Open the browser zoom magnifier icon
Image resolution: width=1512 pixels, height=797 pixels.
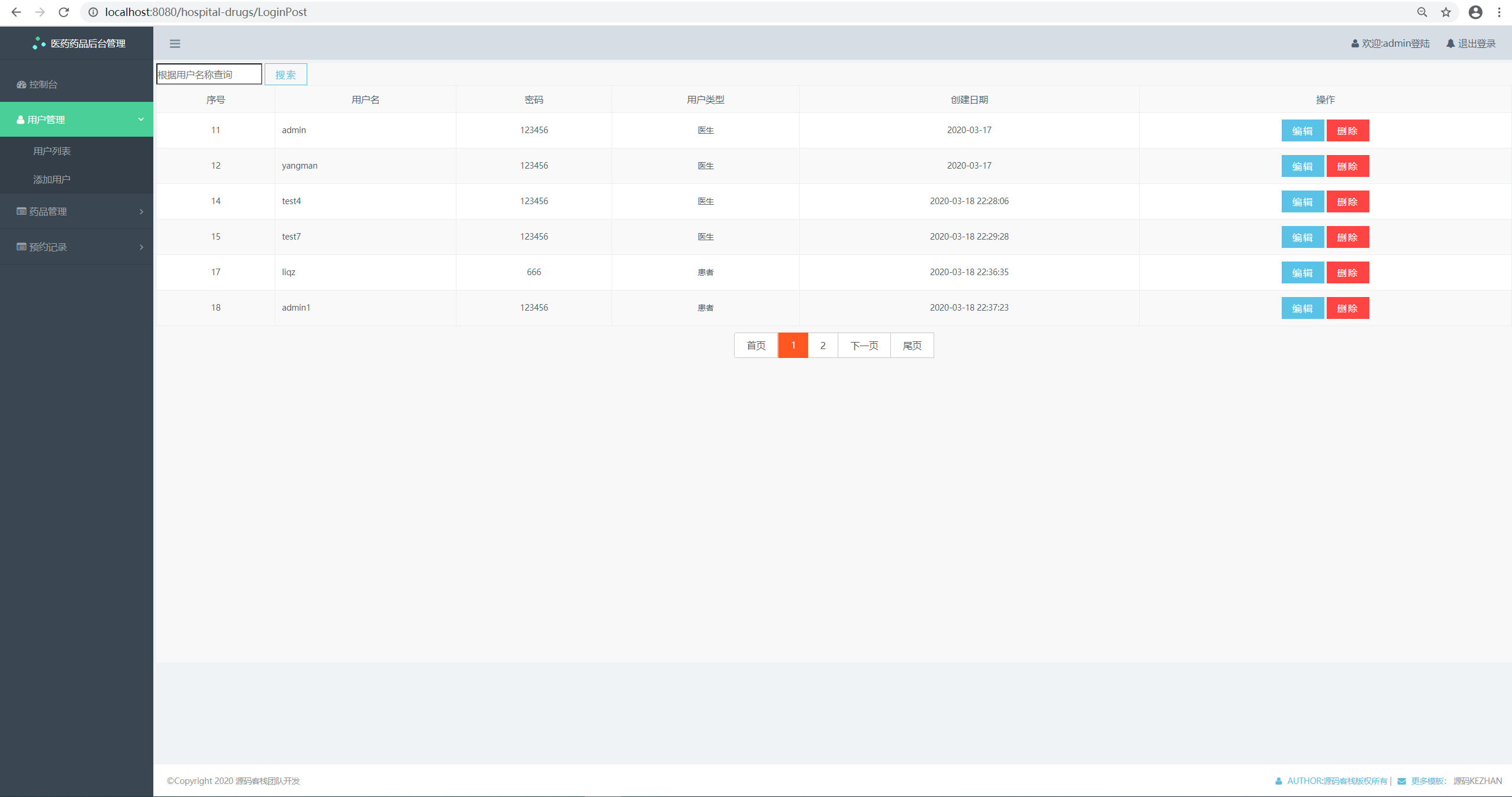coord(1422,12)
